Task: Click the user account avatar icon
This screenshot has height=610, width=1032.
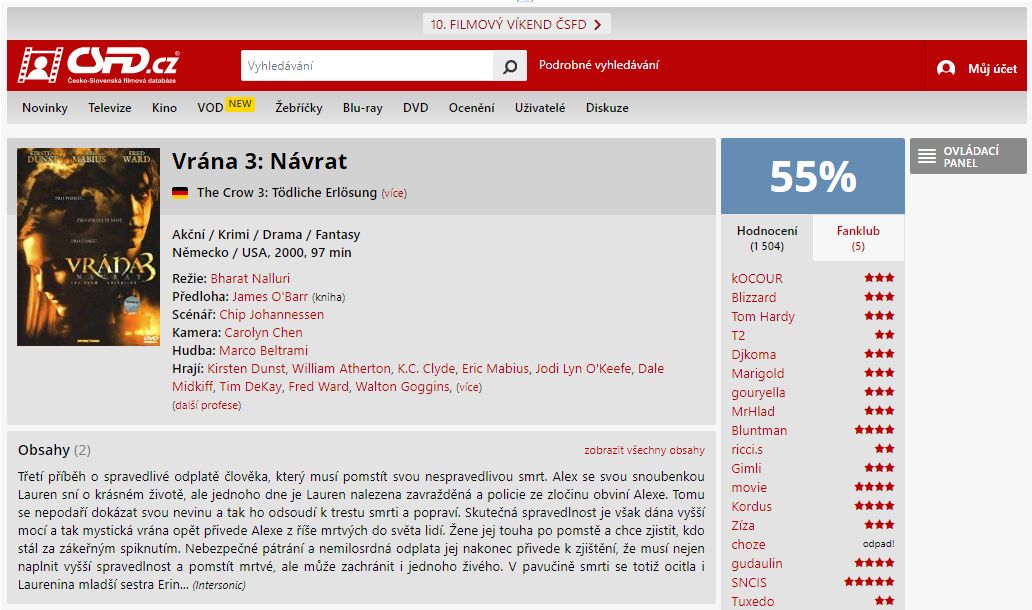Action: [x=945, y=68]
